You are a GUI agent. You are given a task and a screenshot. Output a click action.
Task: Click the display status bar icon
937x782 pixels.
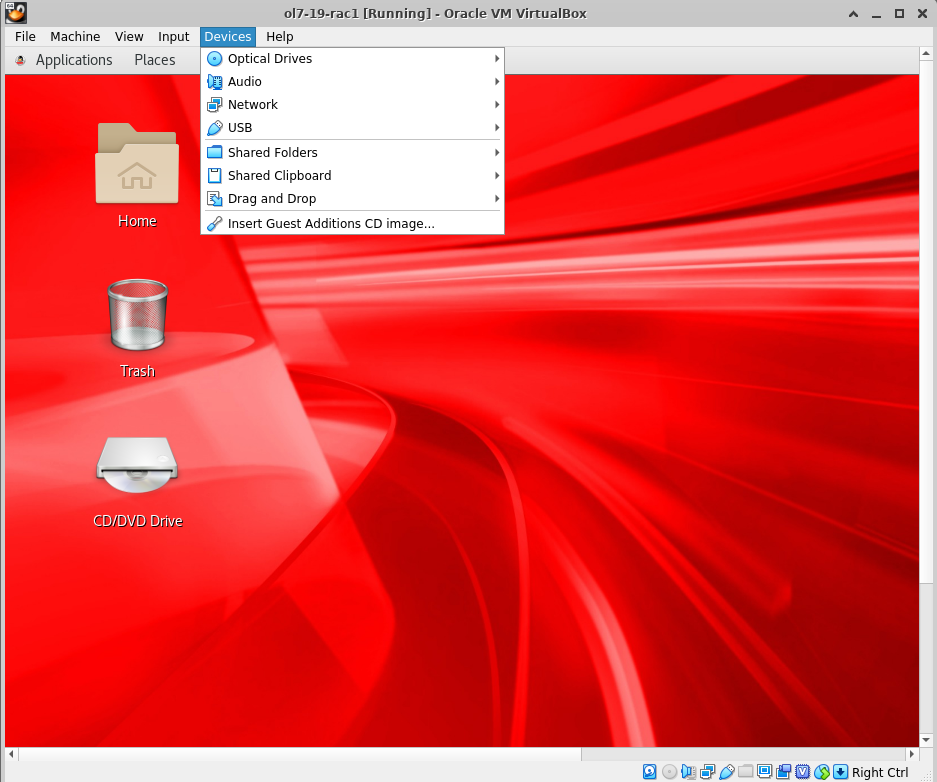pyautogui.click(x=764, y=771)
